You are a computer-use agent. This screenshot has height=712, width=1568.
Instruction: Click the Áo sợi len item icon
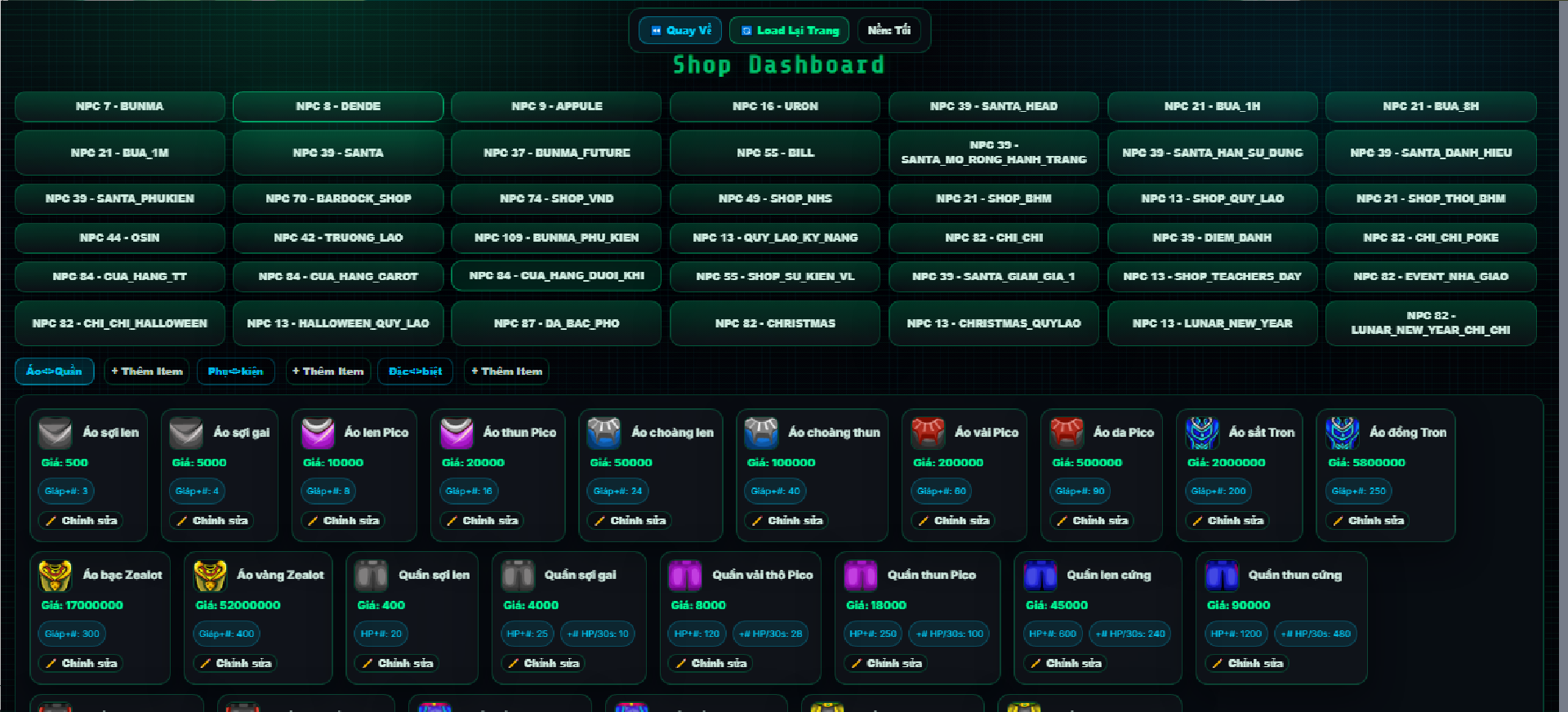(x=56, y=433)
